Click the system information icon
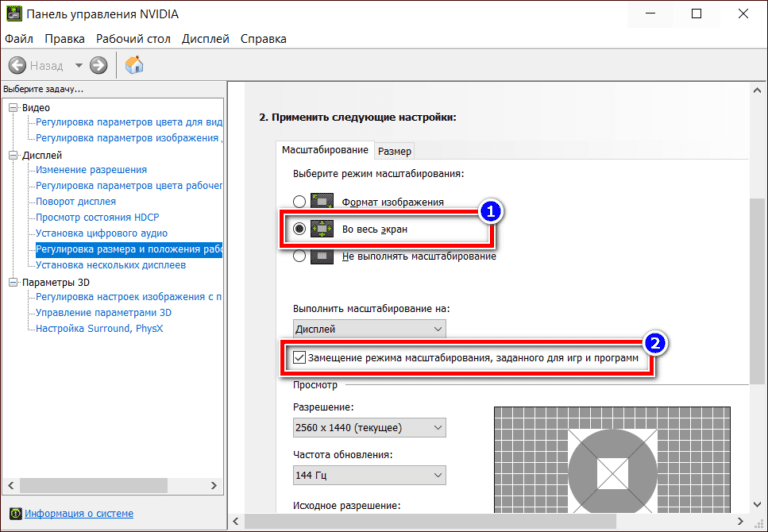The height and width of the screenshot is (532, 768). click(x=16, y=513)
